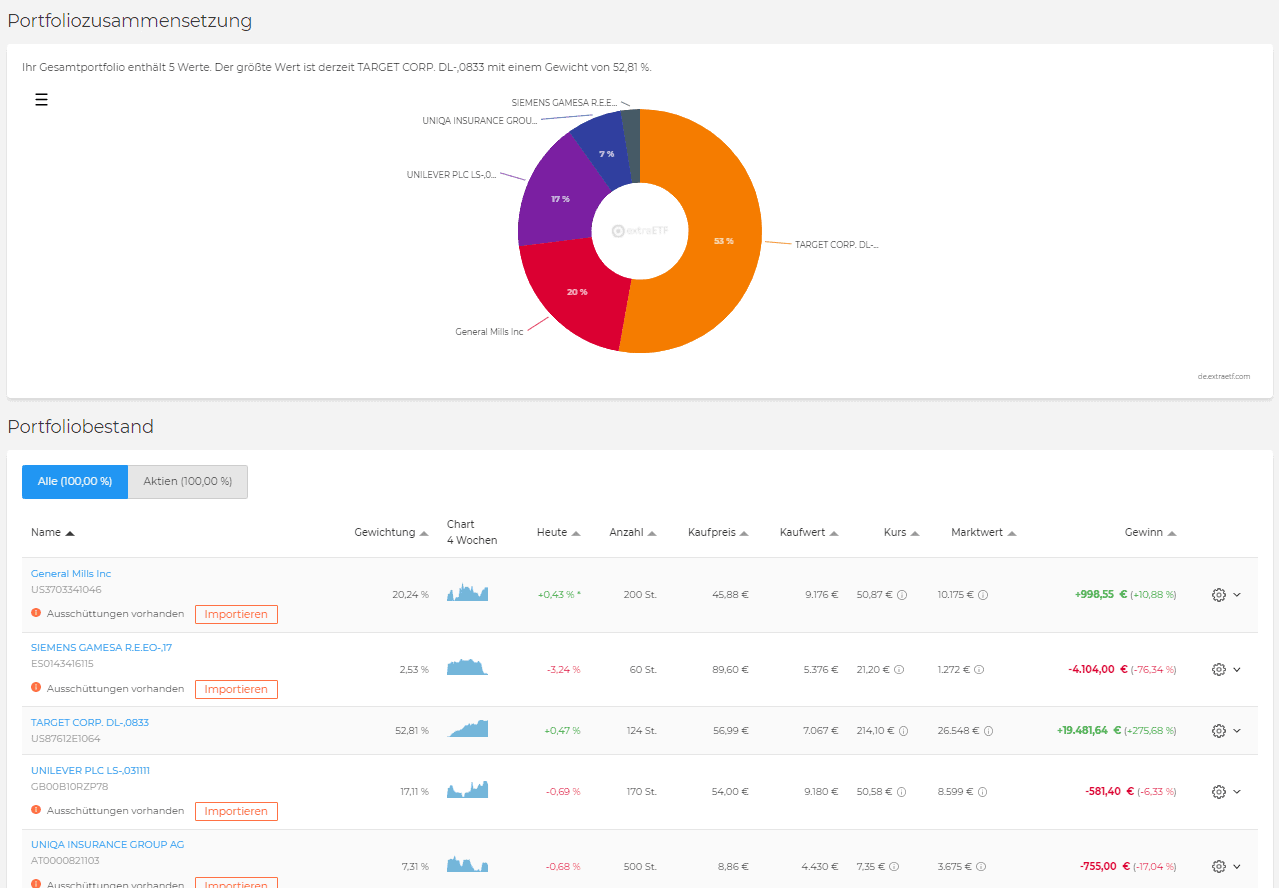Open the TARGET CORP. DL-,0833 table link
The image size is (1279, 888).
point(90,722)
